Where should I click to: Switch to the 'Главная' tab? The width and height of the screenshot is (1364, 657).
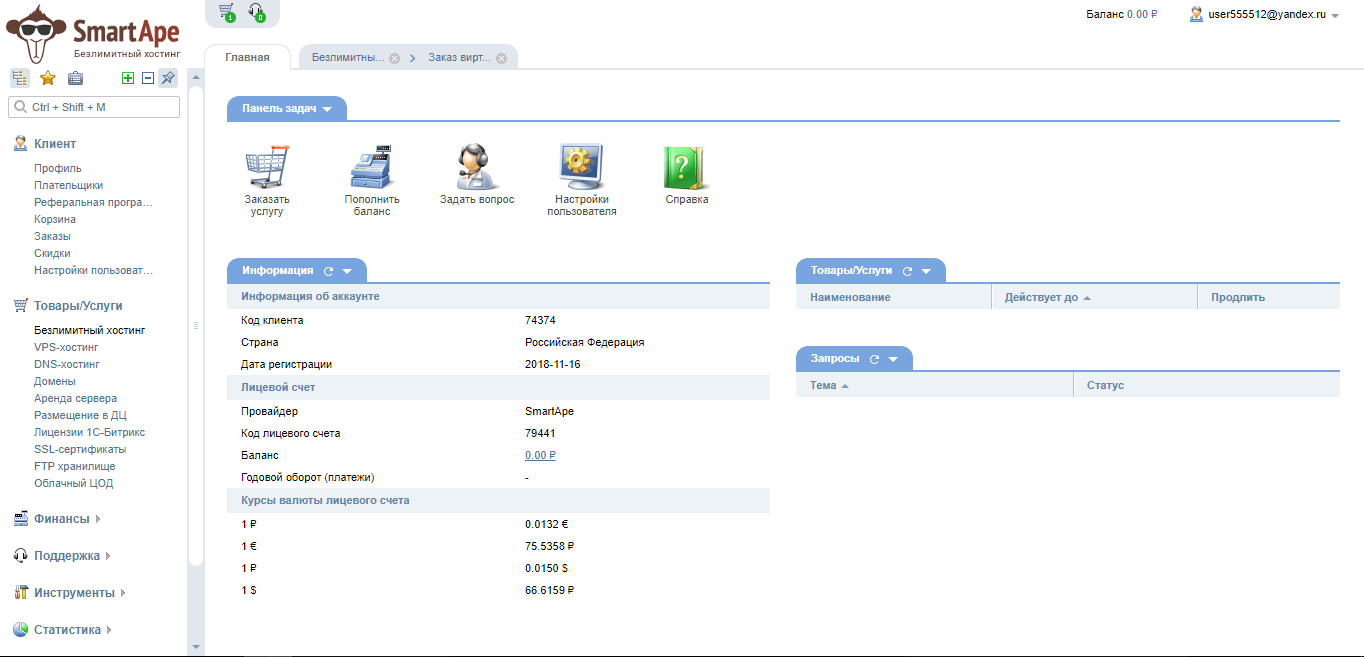click(247, 57)
